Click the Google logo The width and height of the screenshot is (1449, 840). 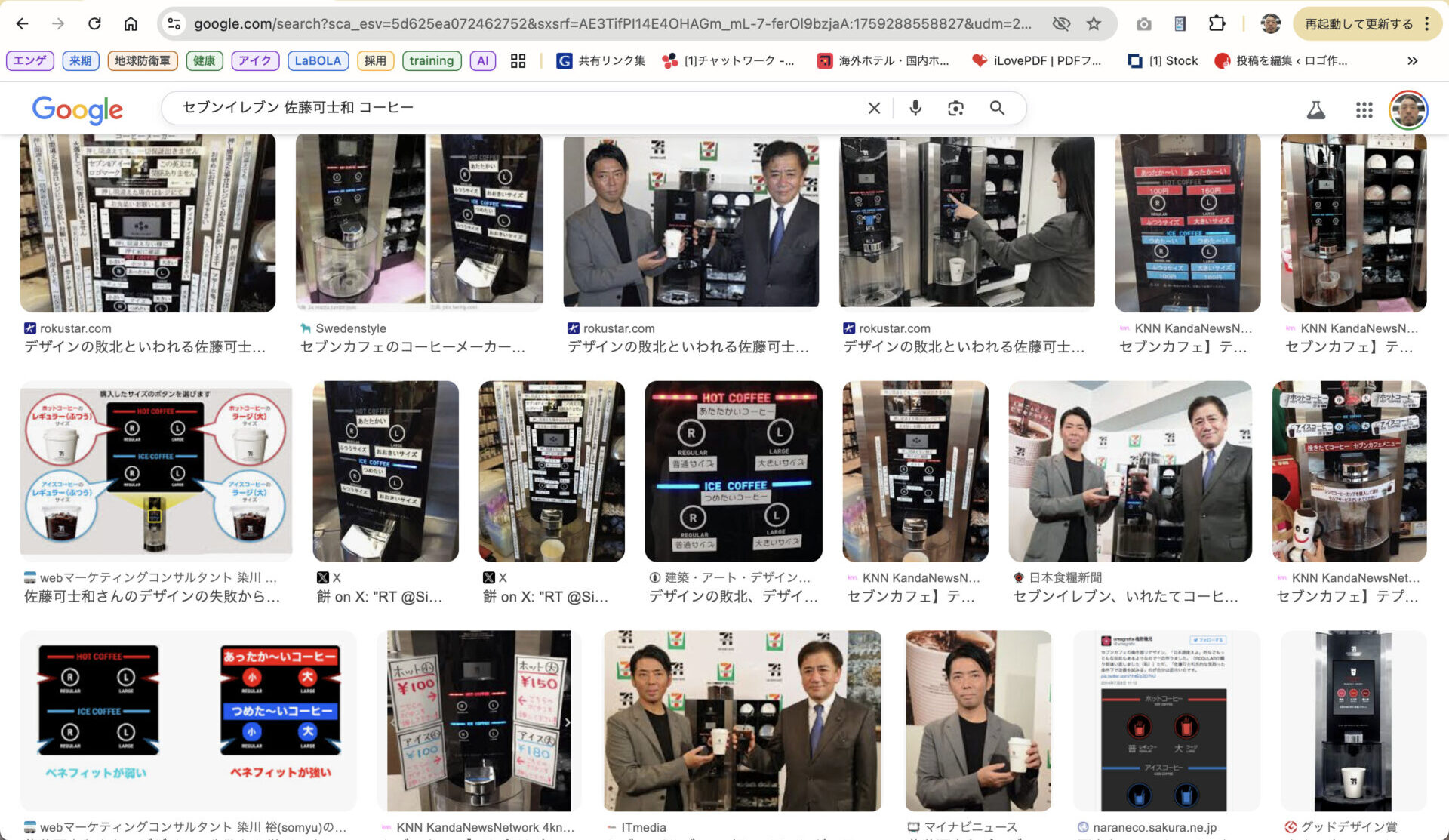(x=77, y=110)
